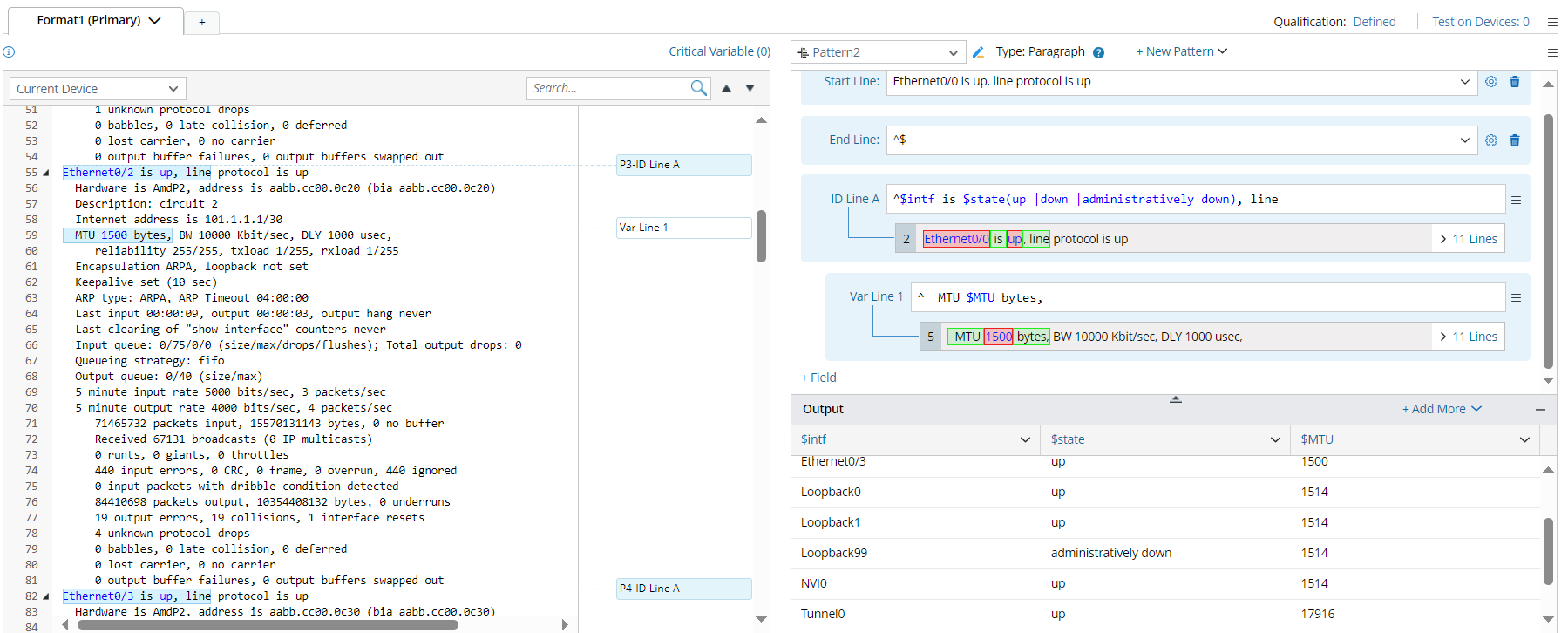This screenshot has height=633, width=1568.
Task: Click the info icon at top left
Action: 9,52
